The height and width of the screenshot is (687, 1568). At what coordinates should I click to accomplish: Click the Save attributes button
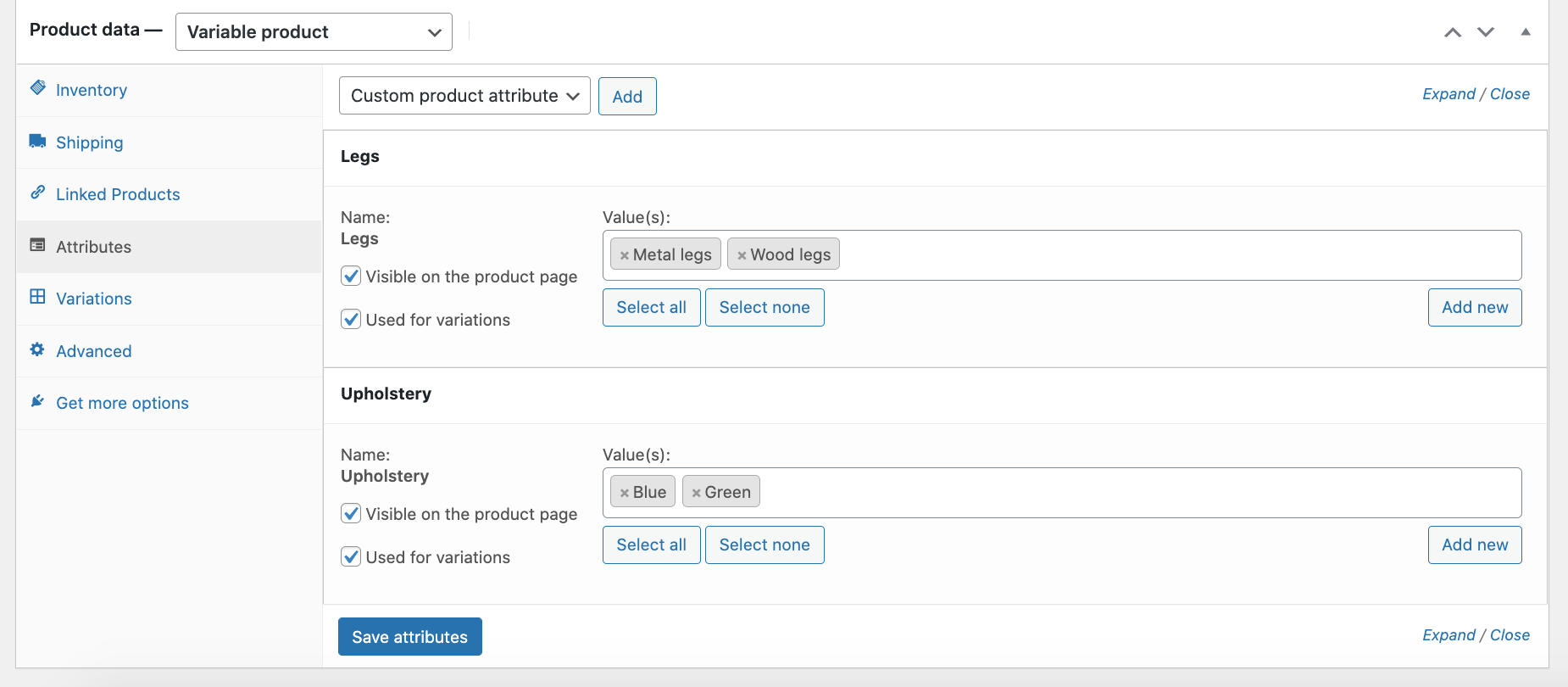pos(410,637)
